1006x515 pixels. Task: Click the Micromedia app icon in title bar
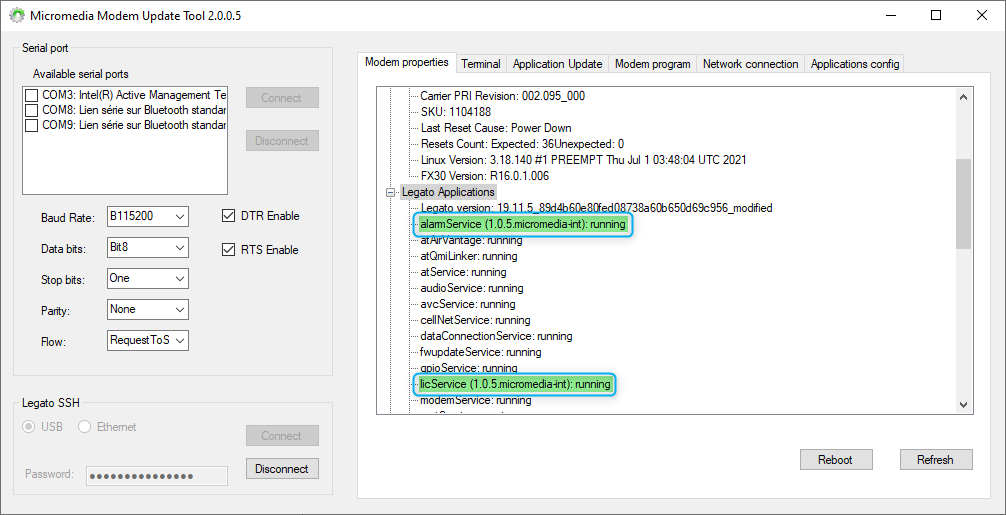(17, 15)
